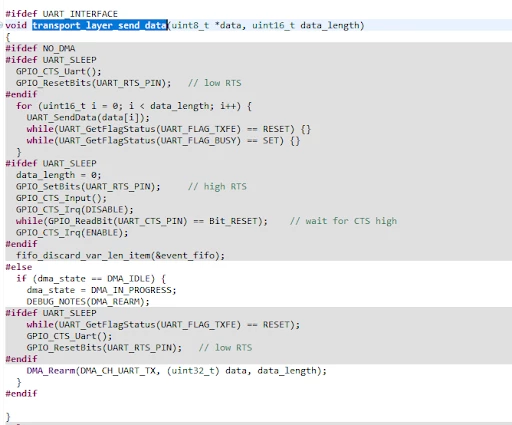
Task: Click the 'uint8_t *data' parameter
Action: [x=206, y=25]
